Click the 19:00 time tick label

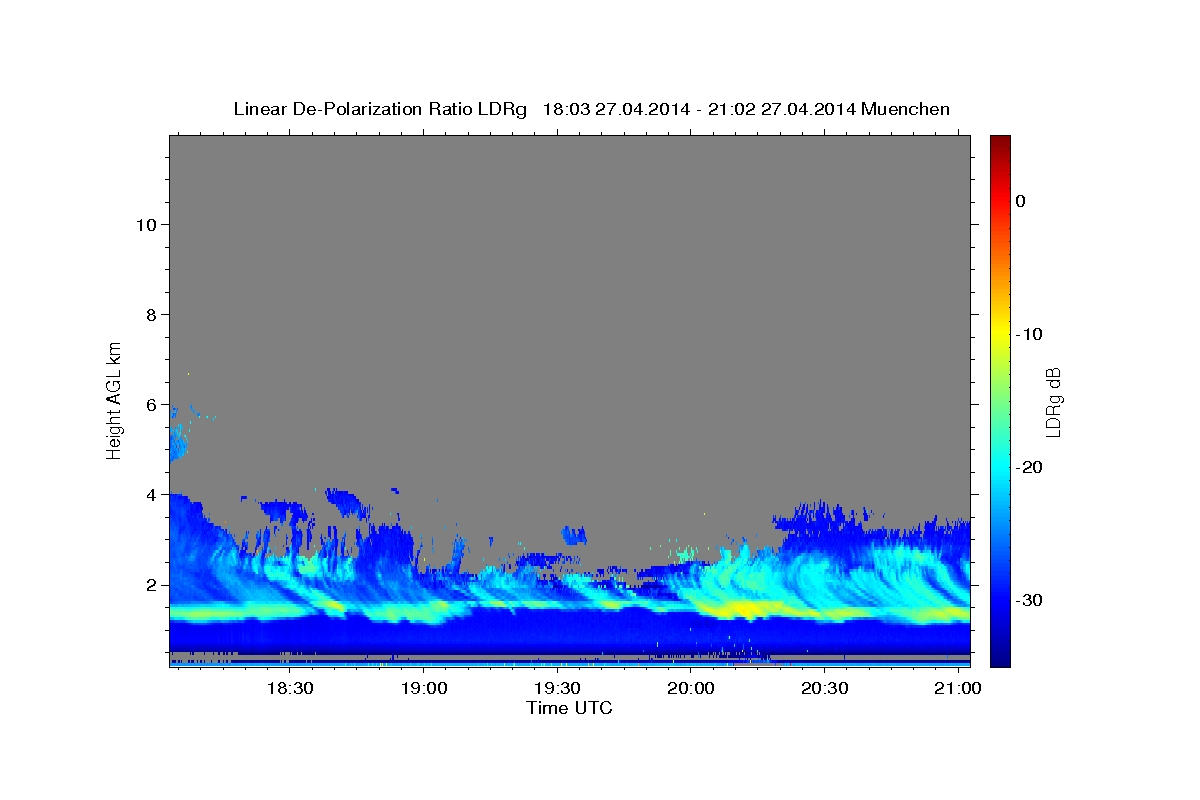tap(423, 689)
